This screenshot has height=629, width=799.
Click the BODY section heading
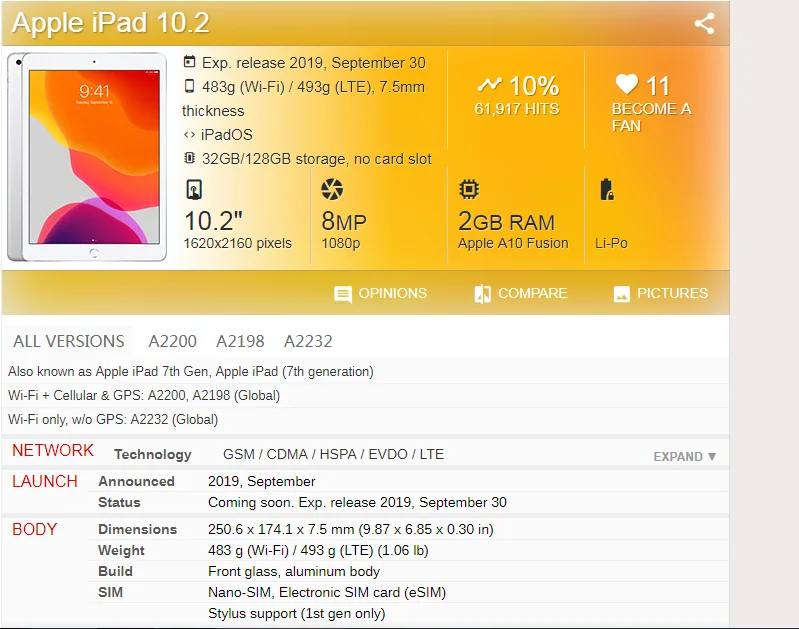pos(35,529)
